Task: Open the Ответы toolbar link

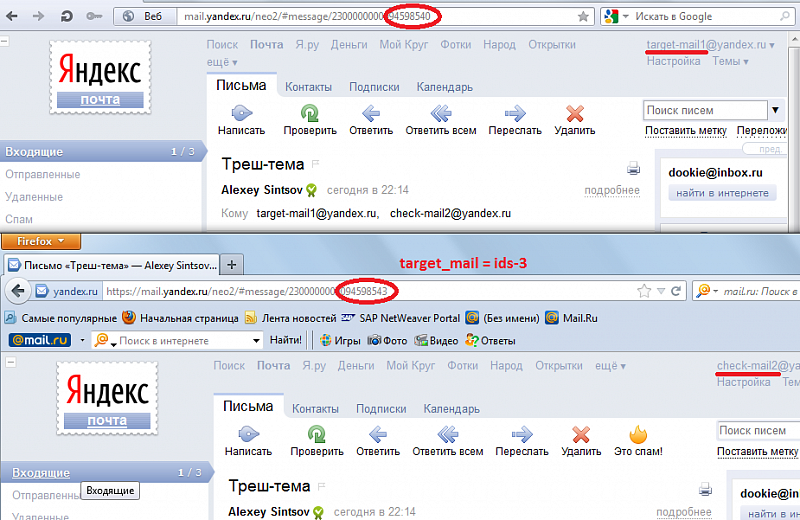Action: (490, 340)
